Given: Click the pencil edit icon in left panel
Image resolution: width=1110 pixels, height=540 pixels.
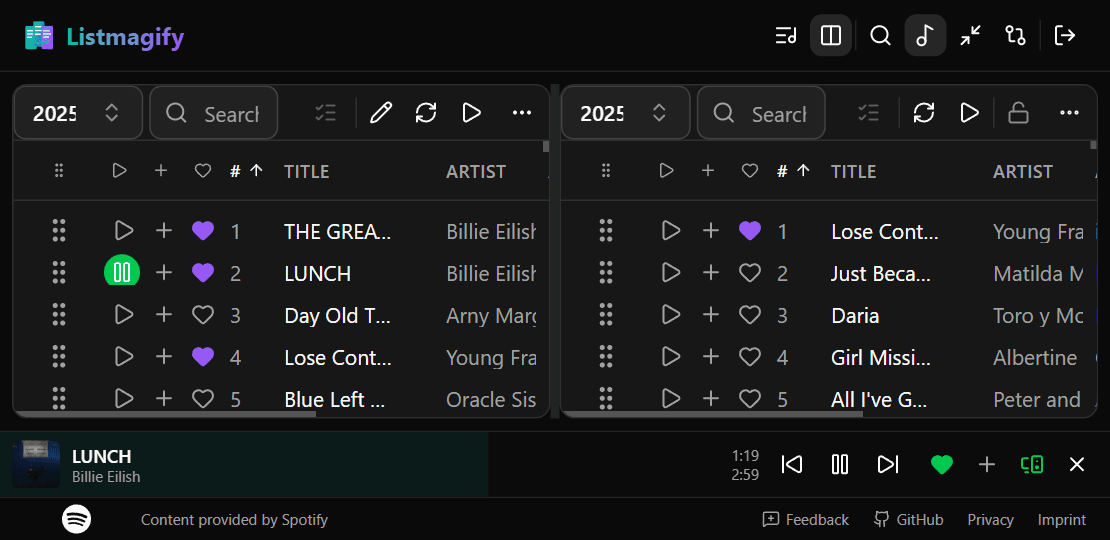Looking at the screenshot, I should pyautogui.click(x=380, y=113).
